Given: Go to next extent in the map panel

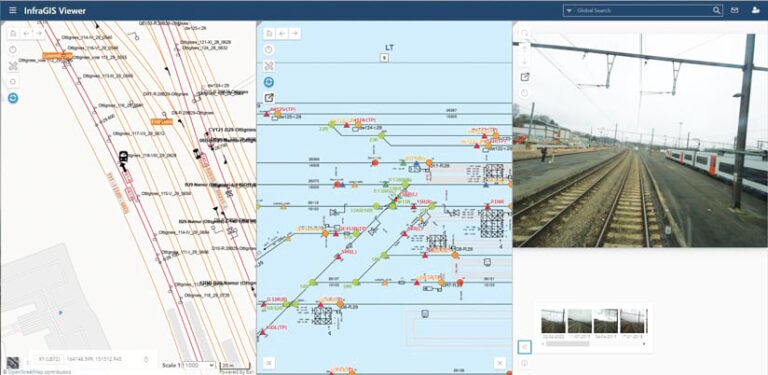Looking at the screenshot, I should (x=38, y=33).
